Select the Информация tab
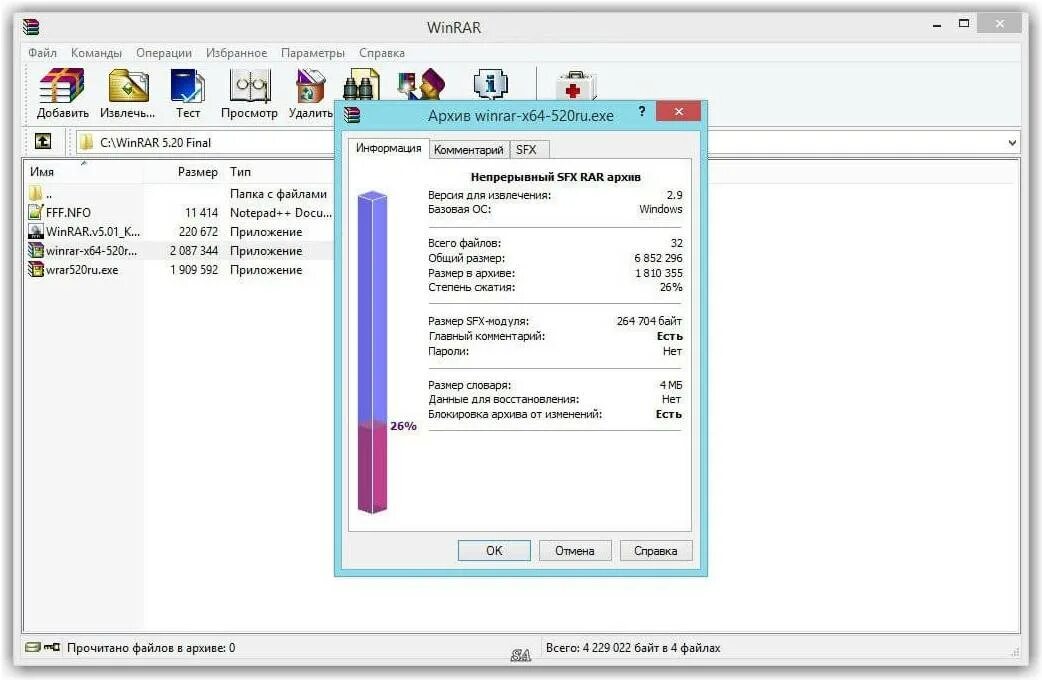 388,148
